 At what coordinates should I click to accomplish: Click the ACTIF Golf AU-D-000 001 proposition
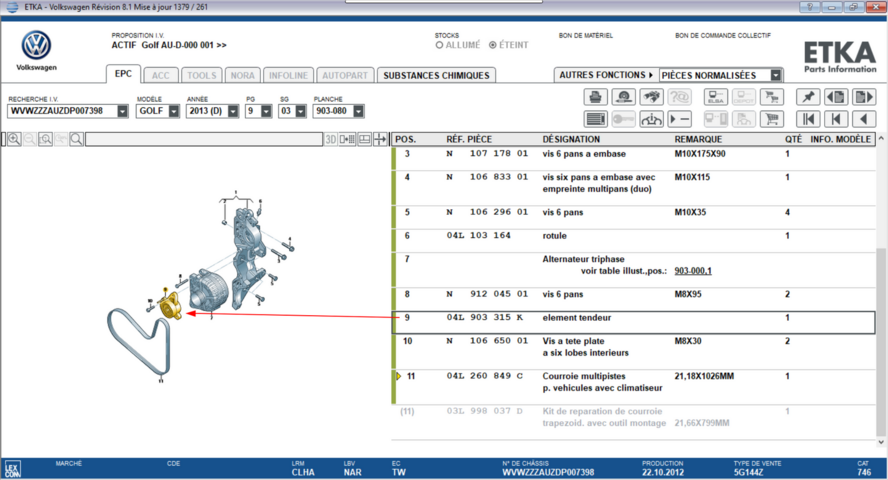169,45
